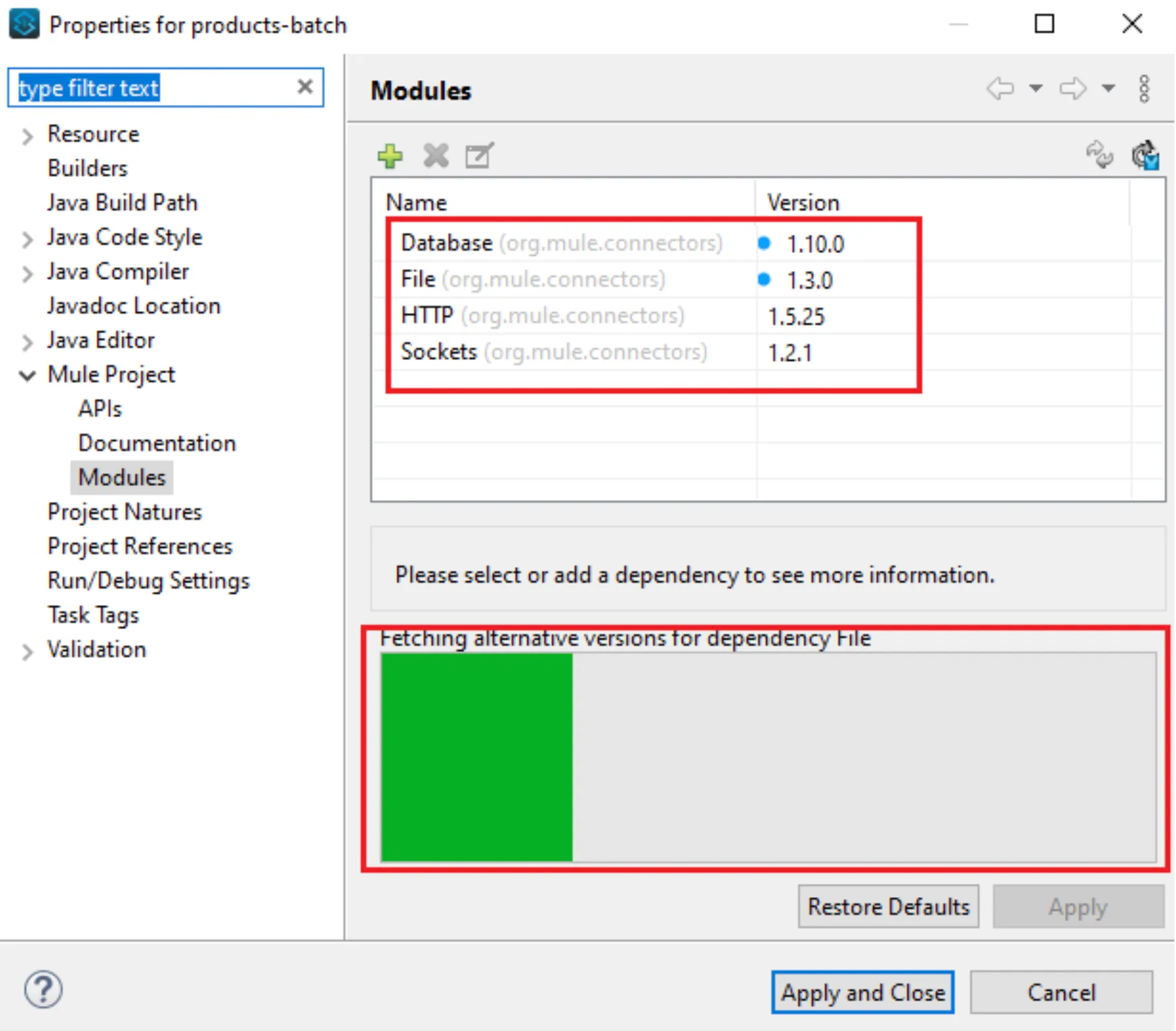Click the update modules icon at right
Image resolution: width=1176 pixels, height=1031 pixels.
(x=1145, y=155)
